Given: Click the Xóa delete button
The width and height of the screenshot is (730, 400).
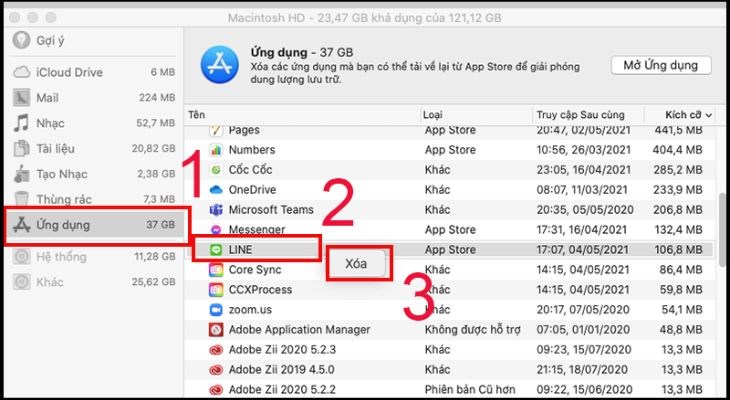Looking at the screenshot, I should coord(356,264).
